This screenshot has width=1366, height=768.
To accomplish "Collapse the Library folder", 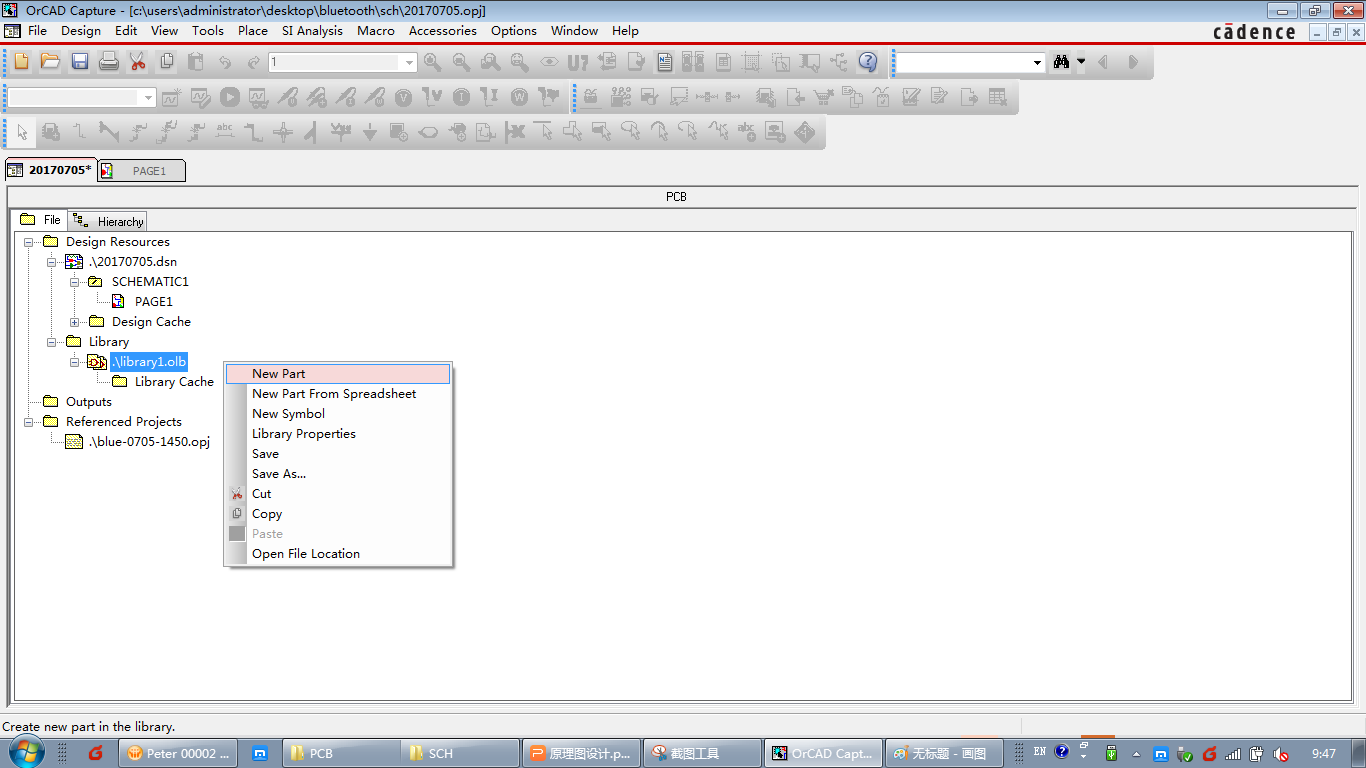I will click(x=52, y=342).
